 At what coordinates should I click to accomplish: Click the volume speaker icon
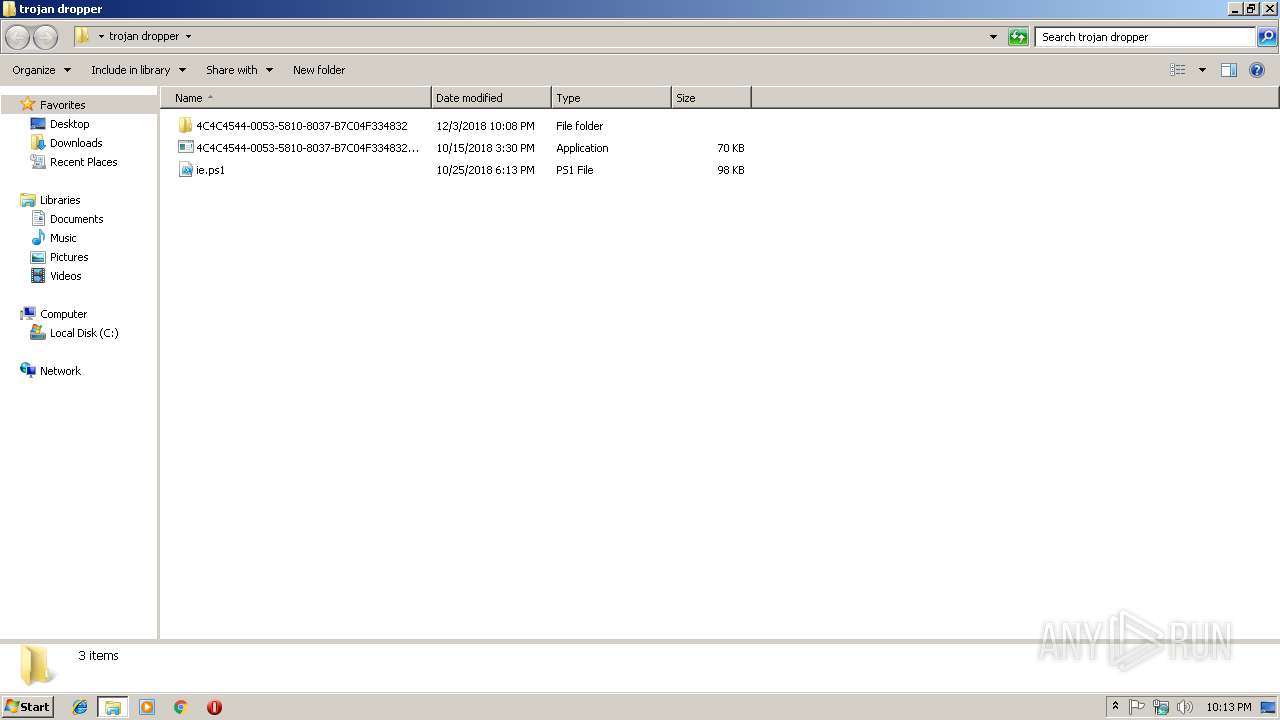(1185, 707)
